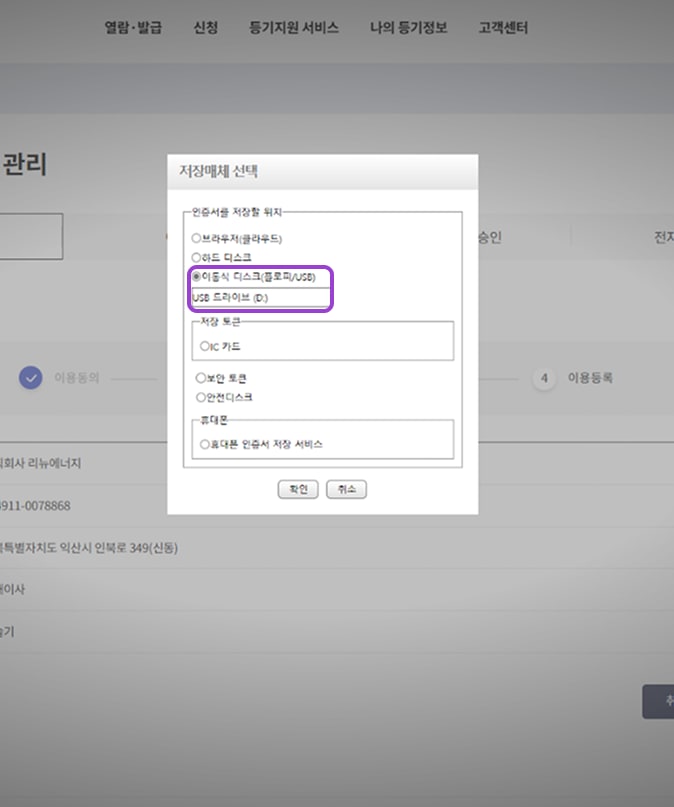Image resolution: width=674 pixels, height=807 pixels.
Task: Click the 저장매체 선택 dialog title
Action: (x=218, y=171)
